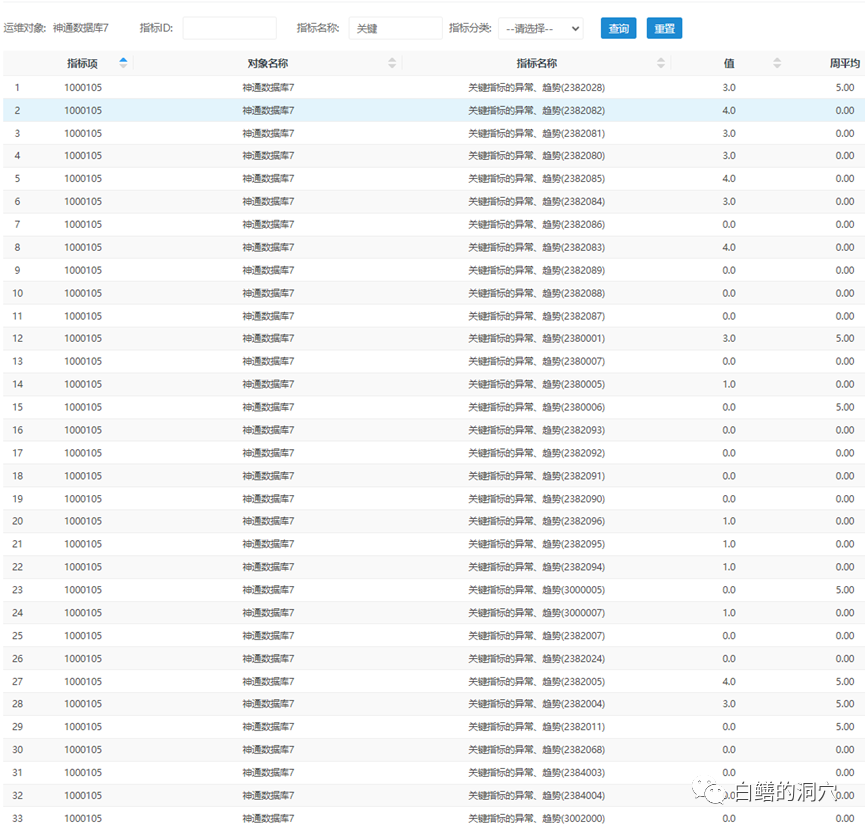Click the sort arrows for 对象名称 column
Image resolution: width=865 pixels, height=829 pixels.
pos(392,63)
